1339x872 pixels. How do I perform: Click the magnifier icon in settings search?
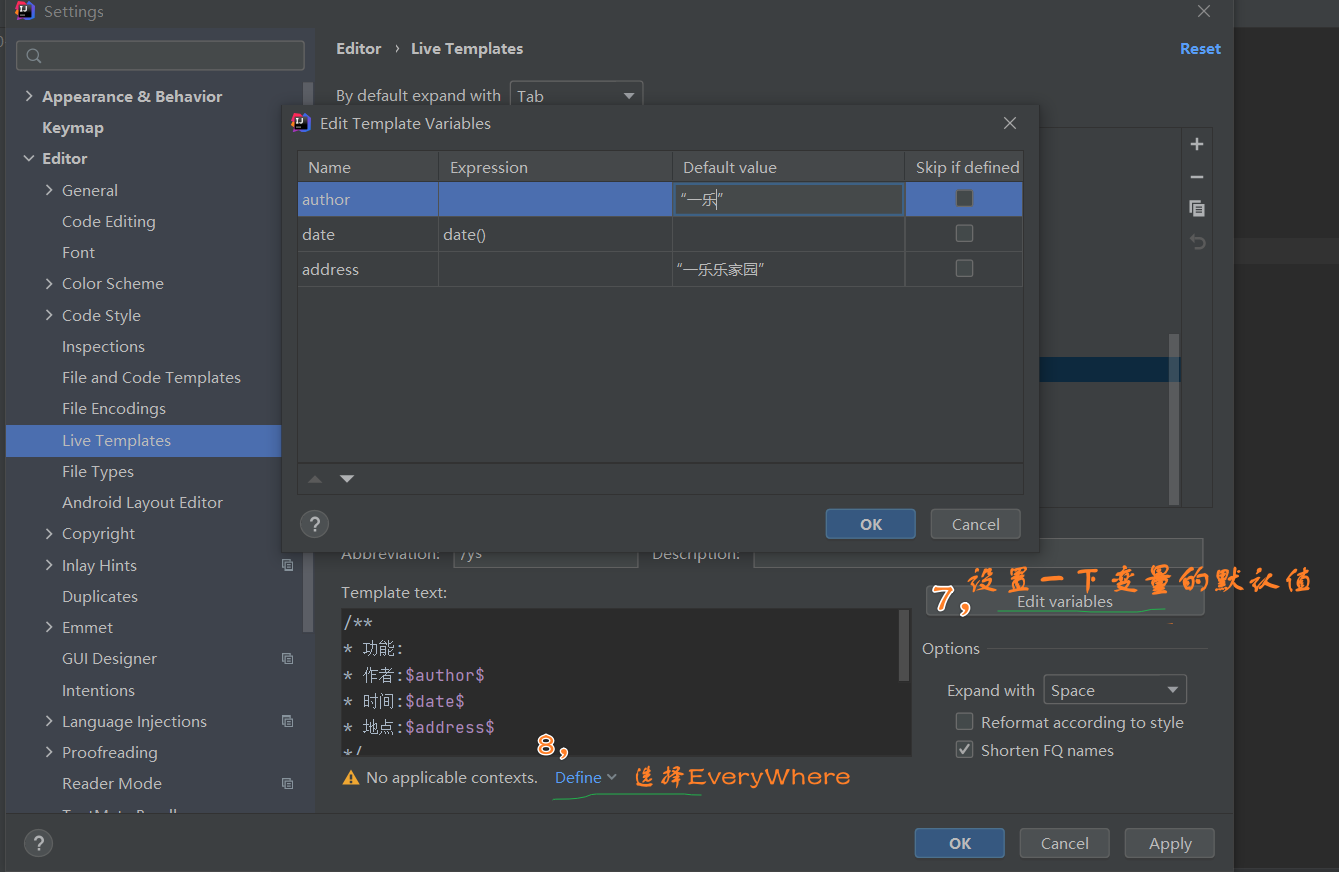pos(35,56)
